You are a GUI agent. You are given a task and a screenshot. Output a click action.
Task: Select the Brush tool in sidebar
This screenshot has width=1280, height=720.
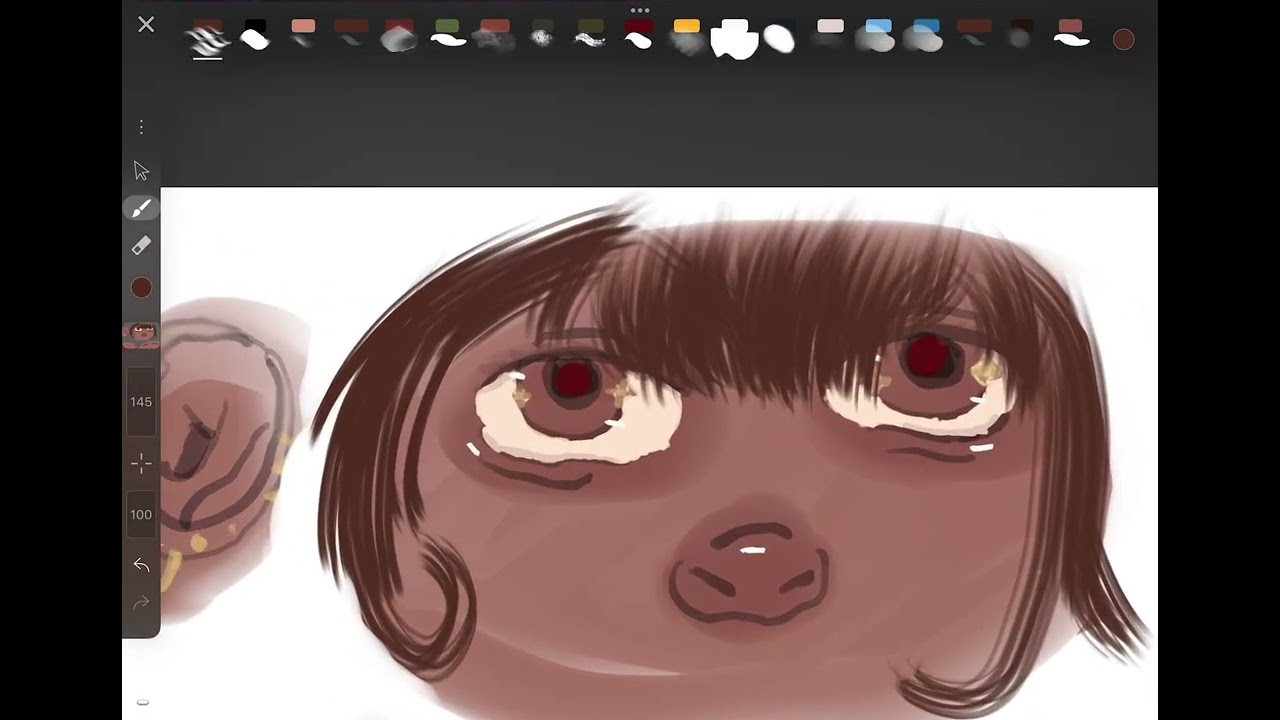[x=141, y=208]
